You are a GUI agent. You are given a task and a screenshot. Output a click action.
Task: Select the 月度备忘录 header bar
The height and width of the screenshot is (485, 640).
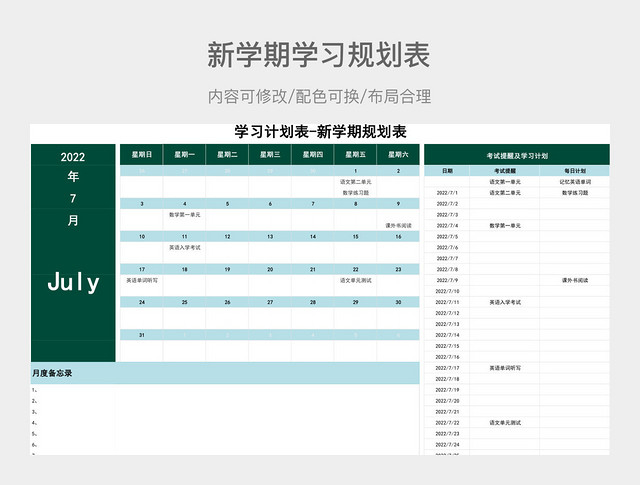[x=225, y=373]
